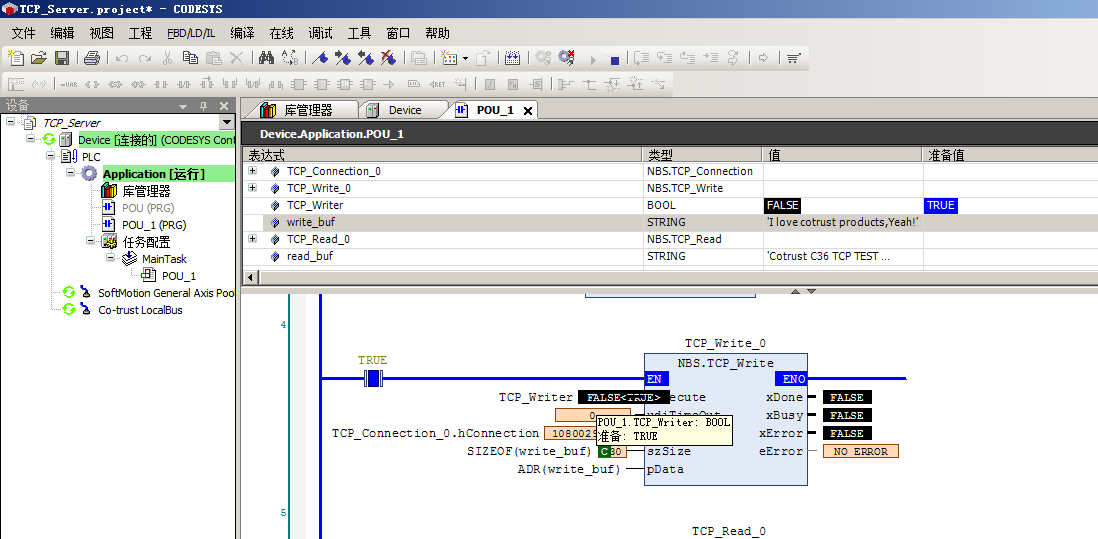This screenshot has width=1098, height=539.
Task: Expand TCP_Write_0 in watch table
Action: 253,188
